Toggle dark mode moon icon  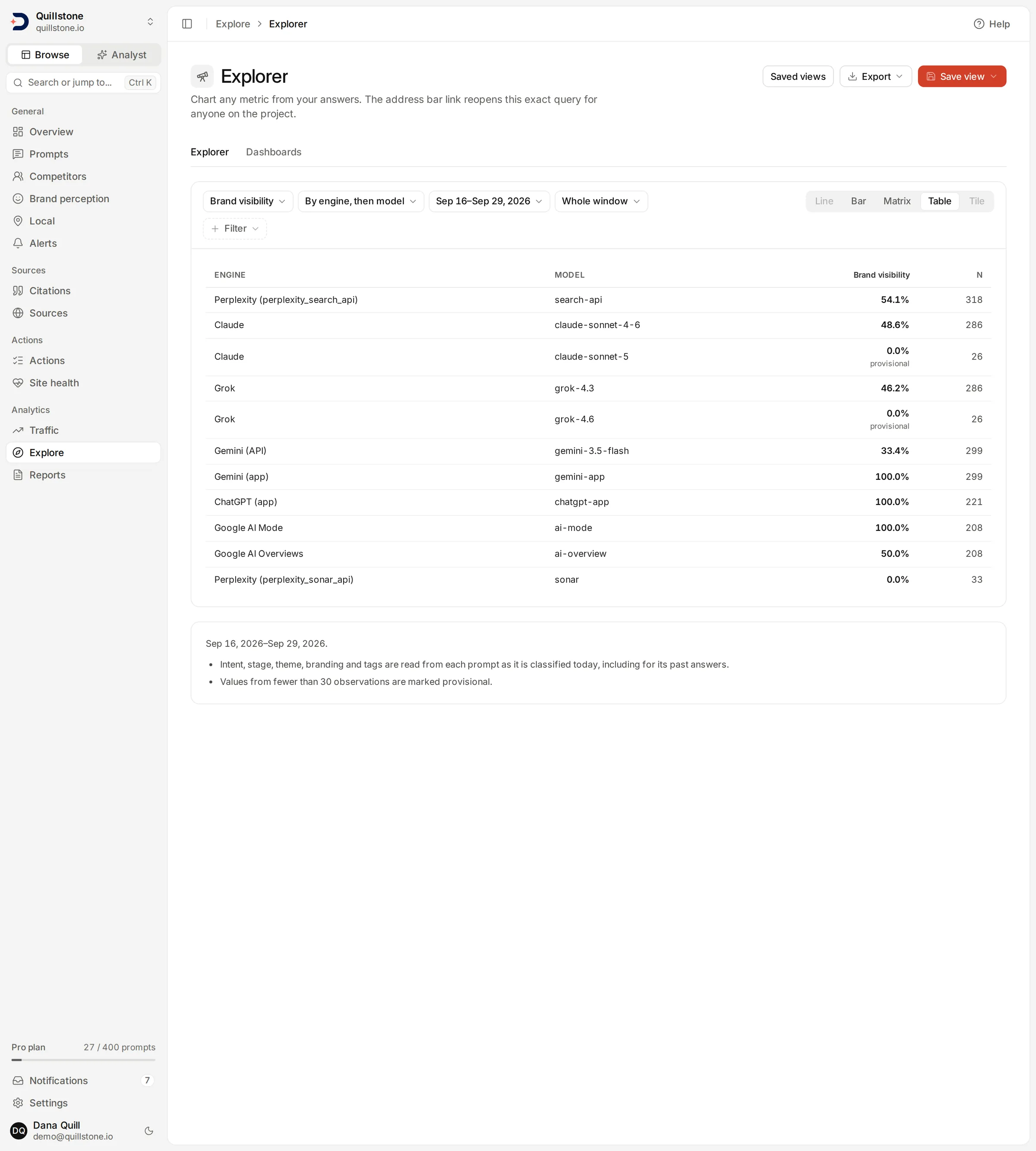[149, 1131]
